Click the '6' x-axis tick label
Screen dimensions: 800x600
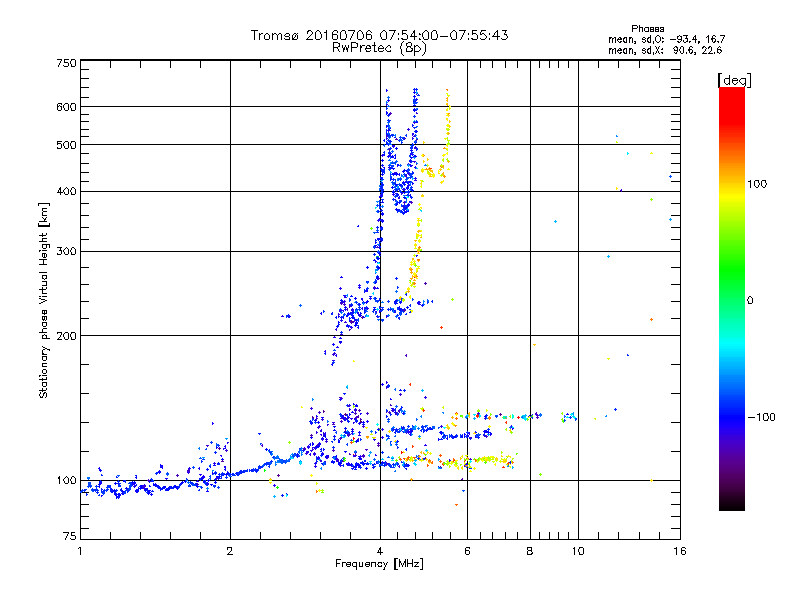tap(467, 551)
